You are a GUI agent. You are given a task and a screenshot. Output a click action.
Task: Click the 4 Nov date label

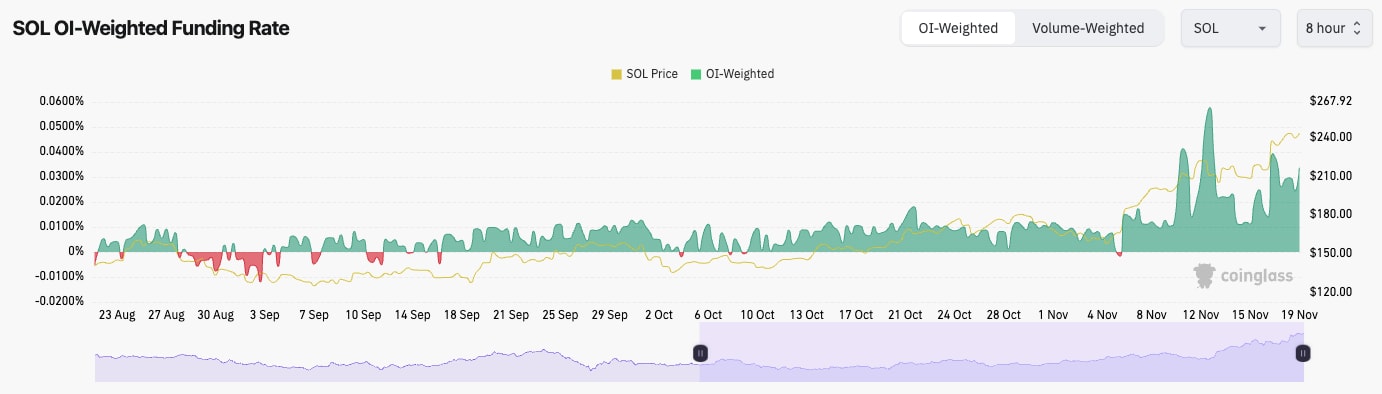click(1102, 314)
